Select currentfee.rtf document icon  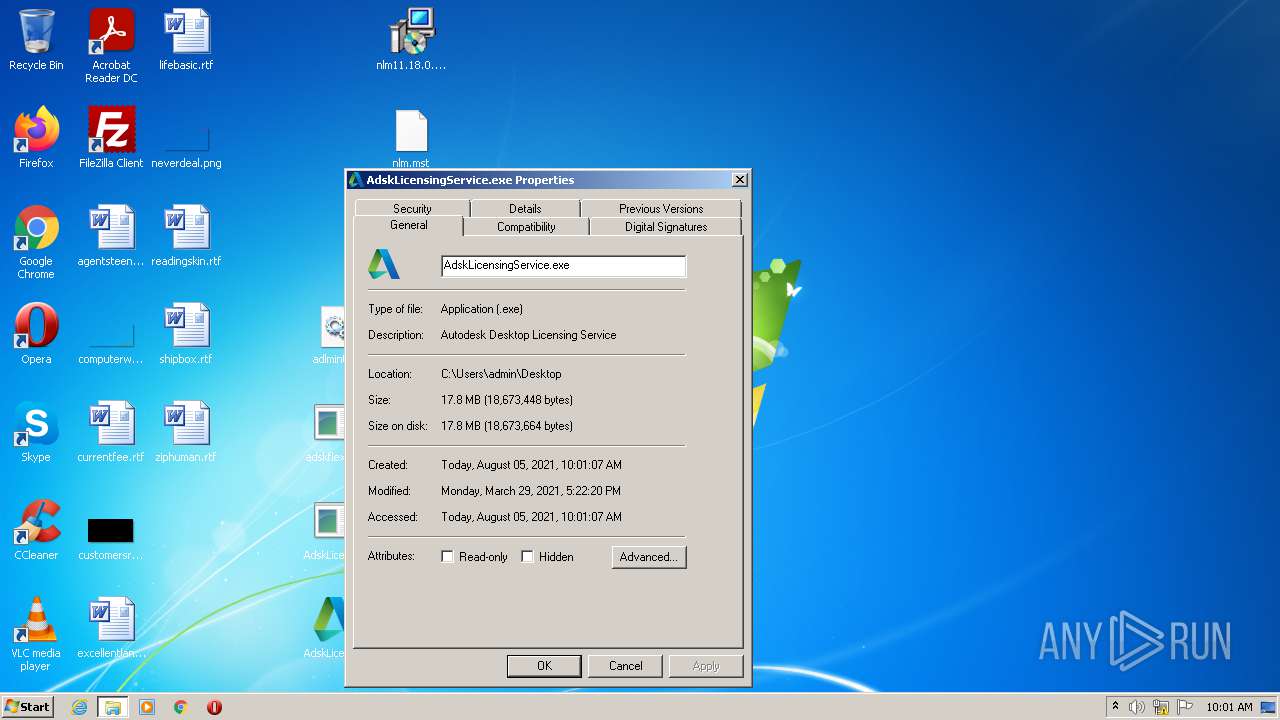(111, 432)
